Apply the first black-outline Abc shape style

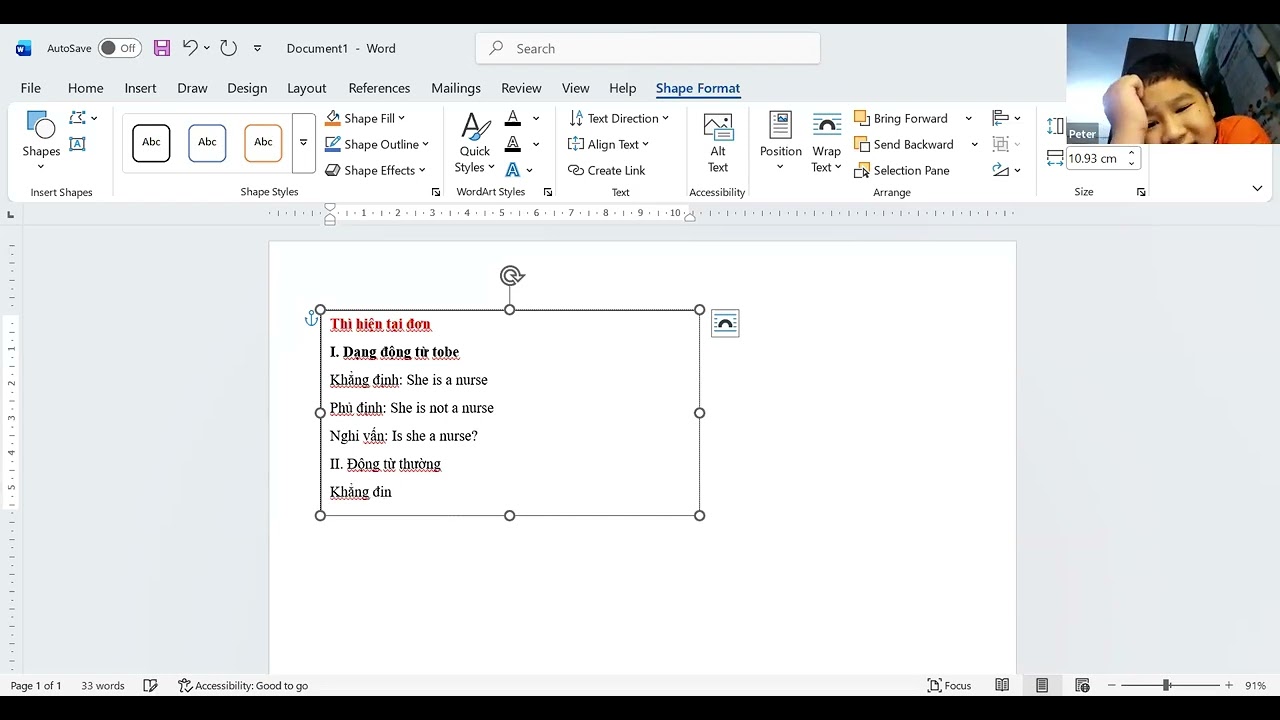click(x=151, y=143)
